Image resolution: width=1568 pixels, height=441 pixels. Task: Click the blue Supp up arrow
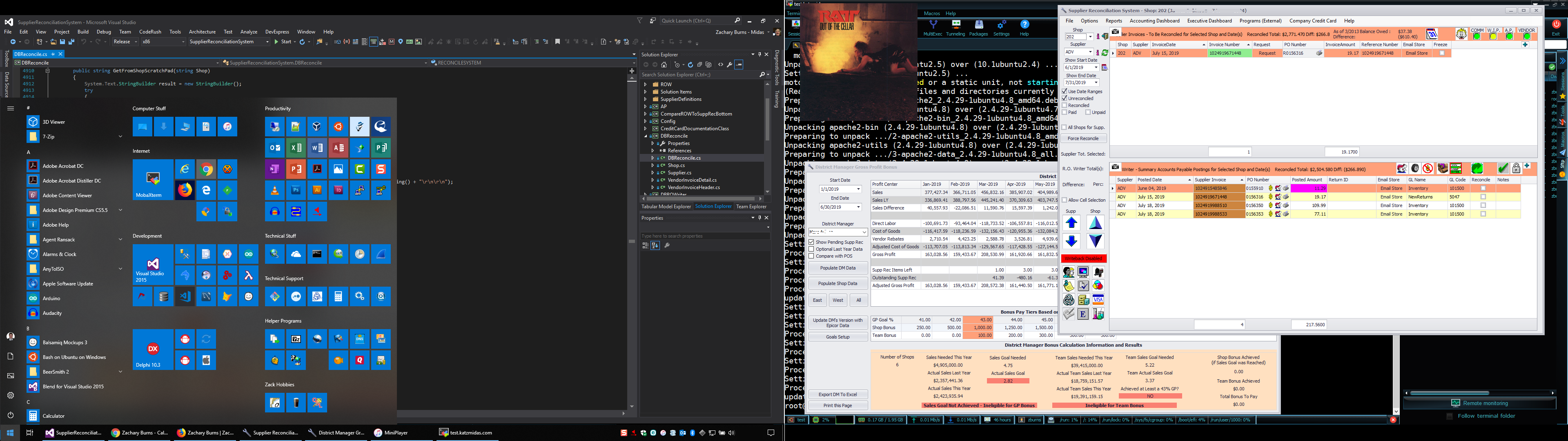[x=1071, y=223]
